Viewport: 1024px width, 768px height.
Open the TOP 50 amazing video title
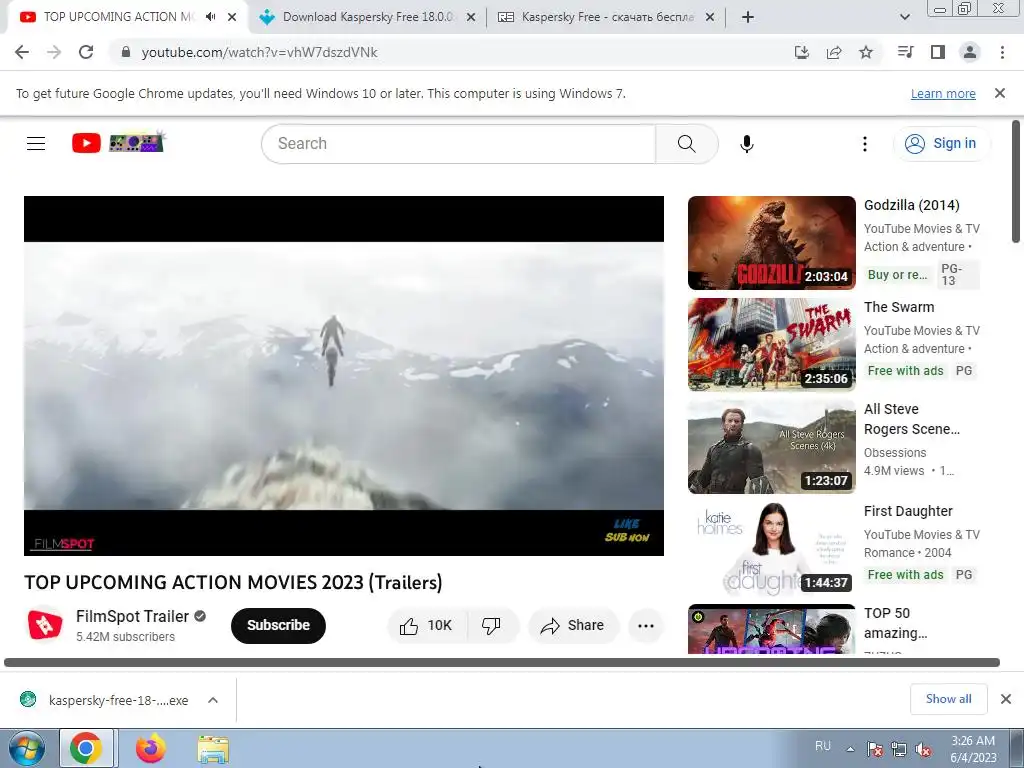point(895,623)
